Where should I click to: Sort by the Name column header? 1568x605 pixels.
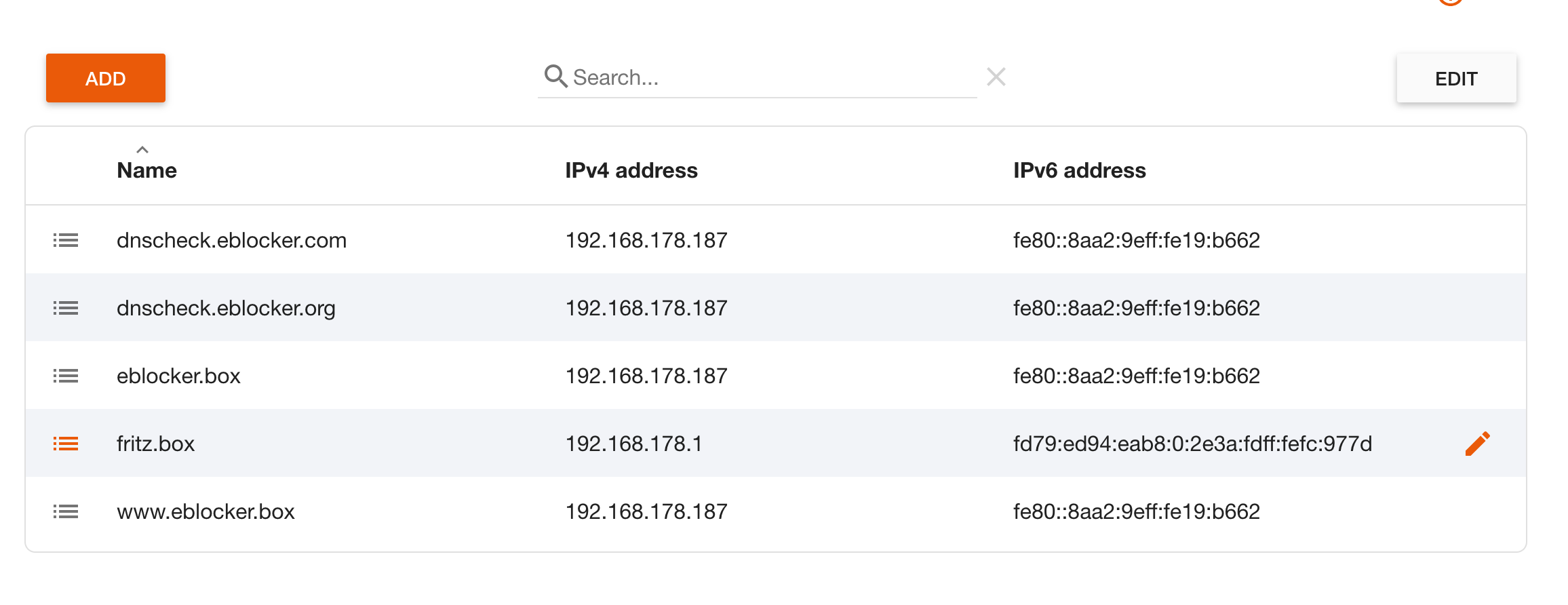coord(146,170)
